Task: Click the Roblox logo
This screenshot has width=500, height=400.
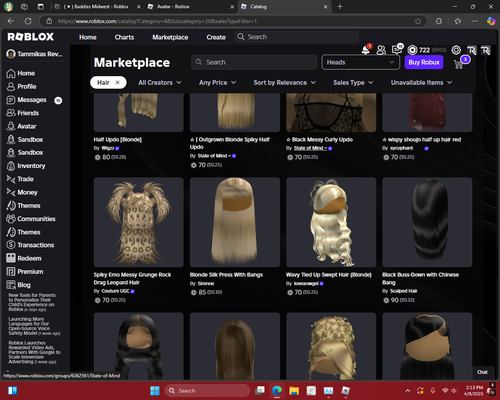Action: [31, 37]
